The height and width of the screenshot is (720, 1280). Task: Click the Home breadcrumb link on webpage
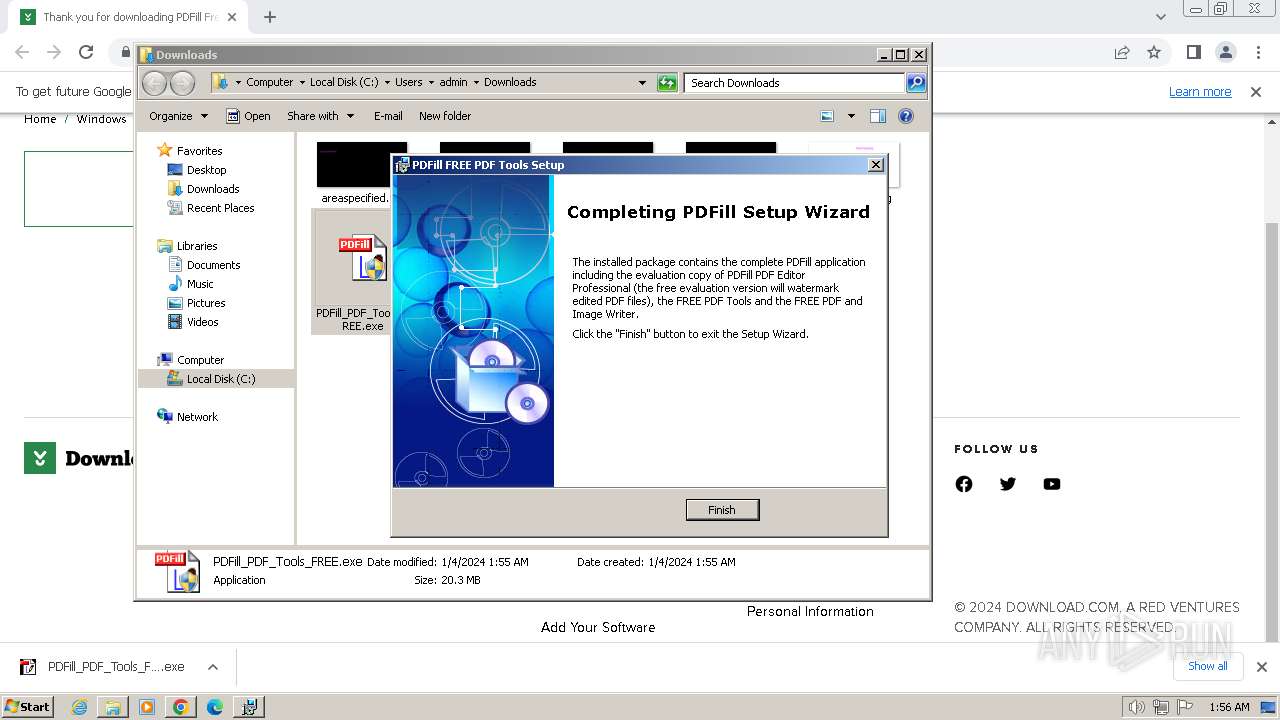(40, 119)
